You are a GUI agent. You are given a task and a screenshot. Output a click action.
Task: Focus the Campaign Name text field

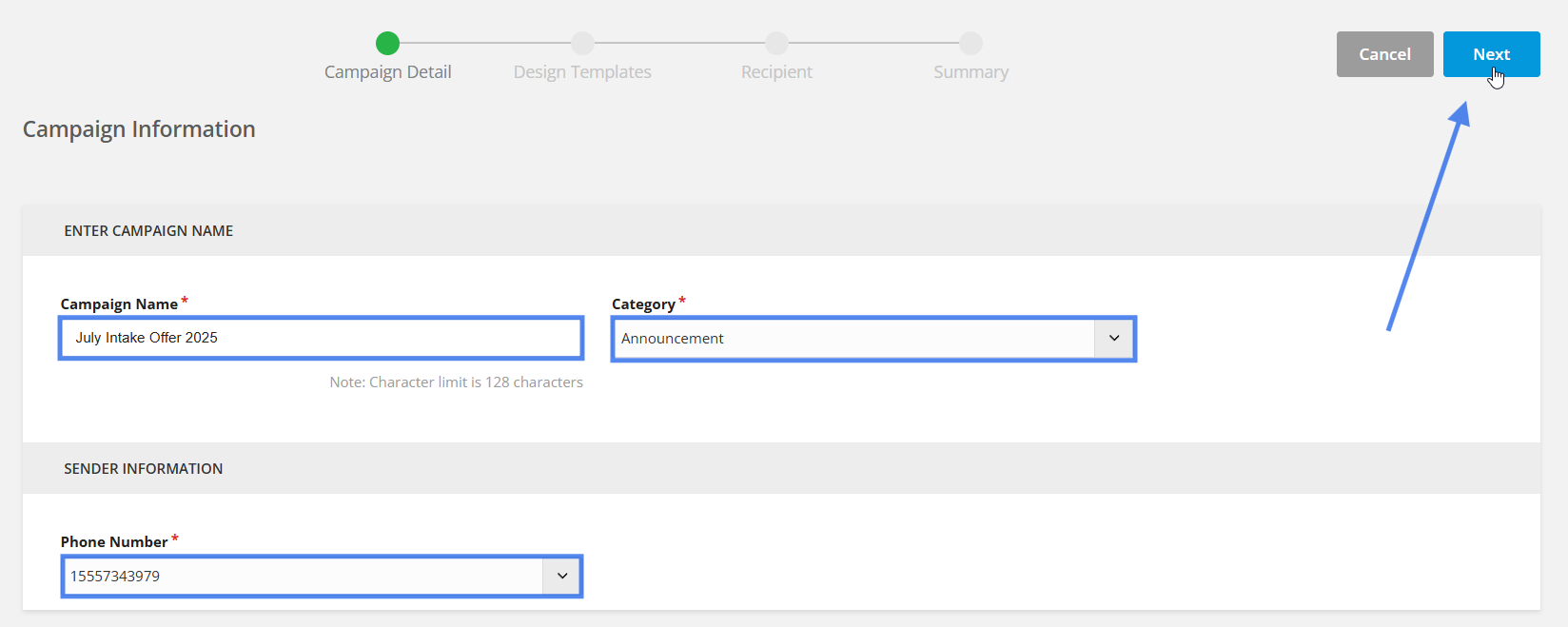[322, 338]
